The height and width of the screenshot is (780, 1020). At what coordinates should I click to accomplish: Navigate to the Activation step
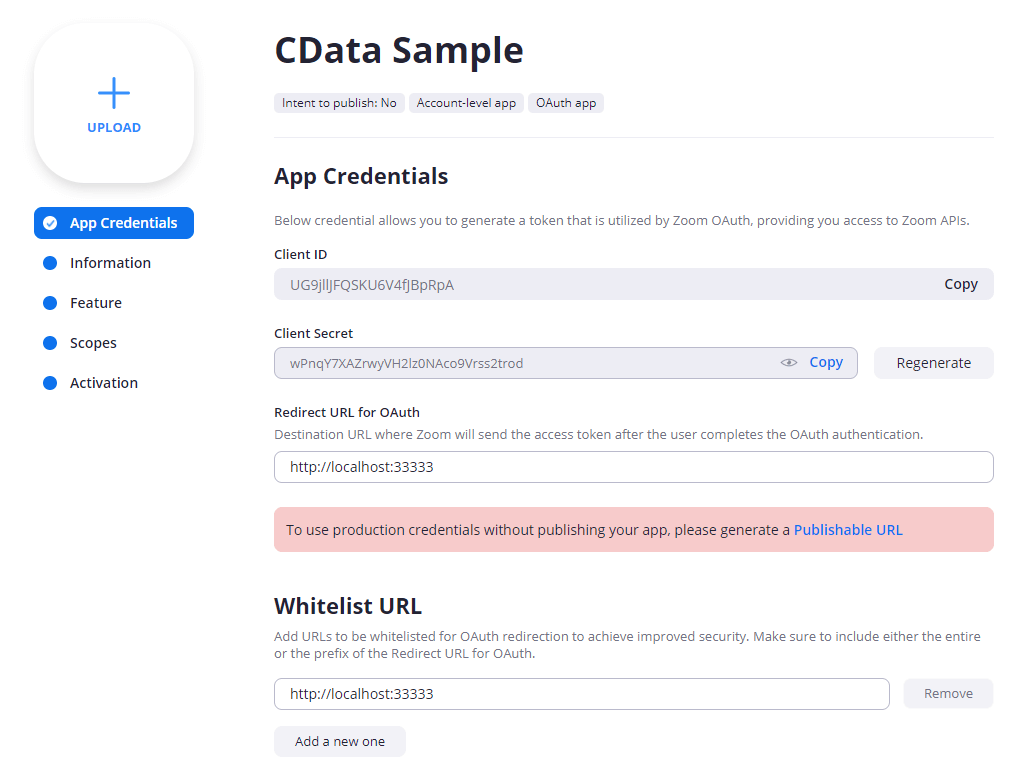point(104,383)
